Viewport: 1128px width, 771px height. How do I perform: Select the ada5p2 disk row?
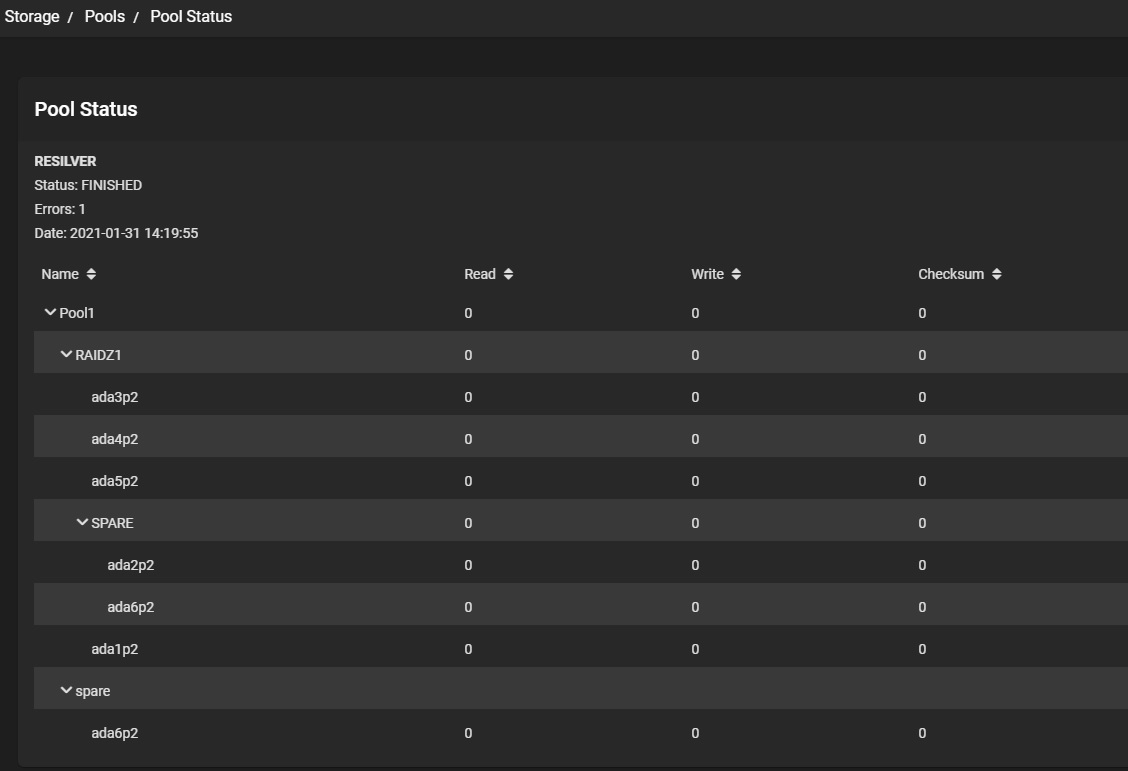coord(114,481)
